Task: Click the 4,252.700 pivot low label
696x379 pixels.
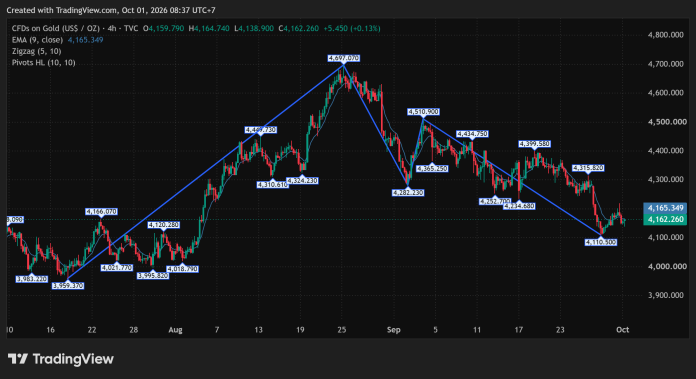Action: point(495,201)
